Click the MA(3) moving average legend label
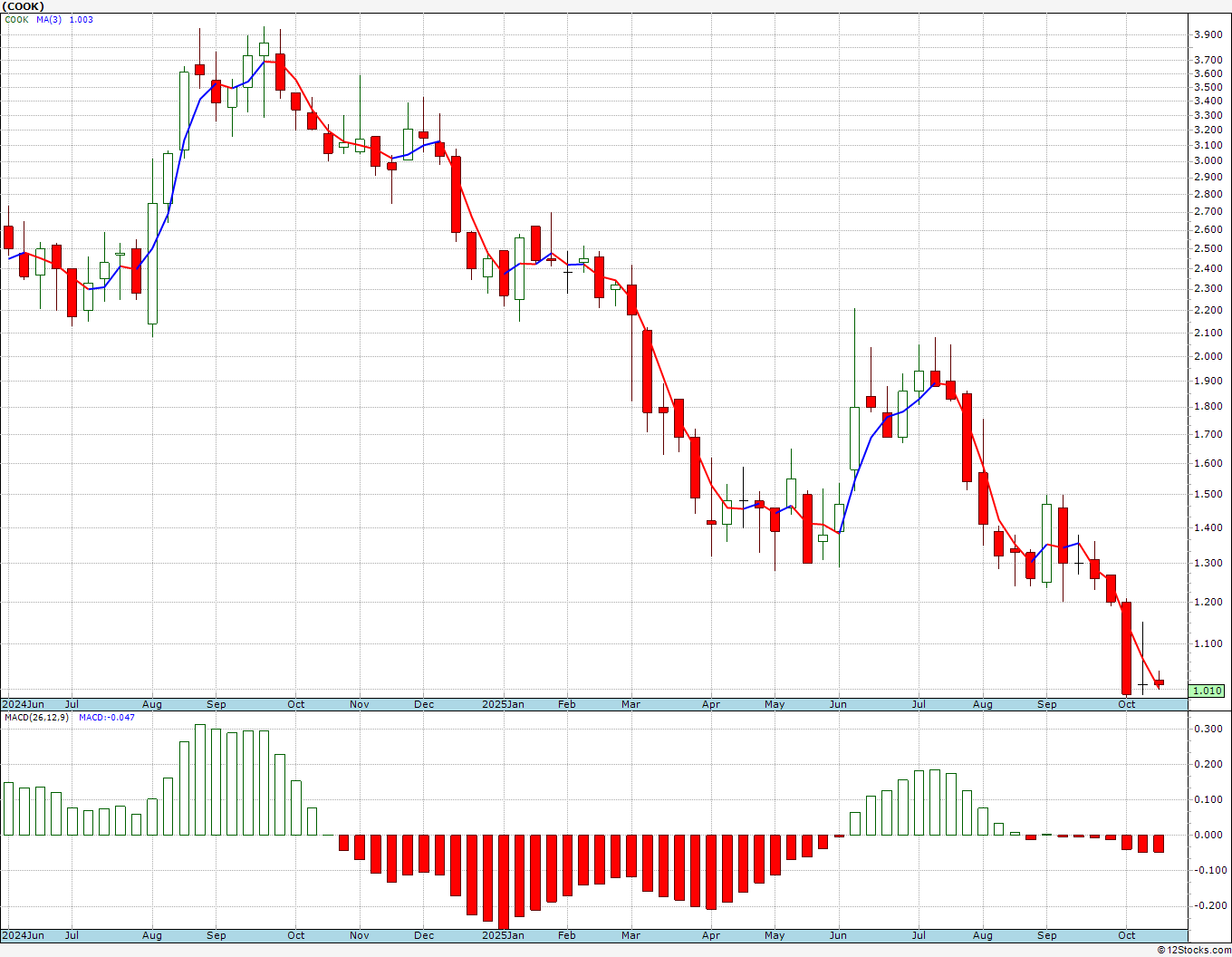1232x957 pixels. coord(49,20)
